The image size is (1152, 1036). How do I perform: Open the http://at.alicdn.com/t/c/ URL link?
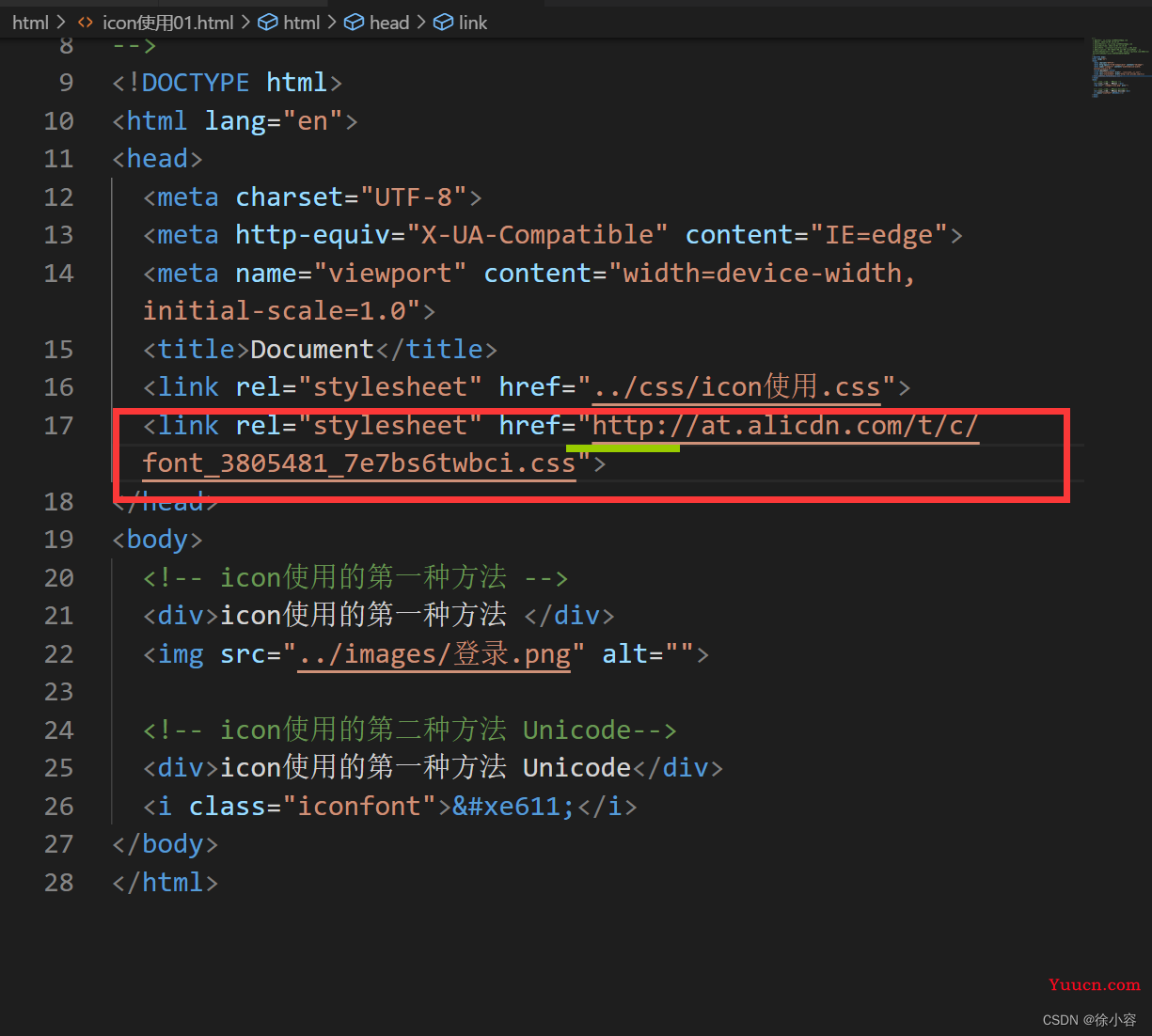coord(785,426)
